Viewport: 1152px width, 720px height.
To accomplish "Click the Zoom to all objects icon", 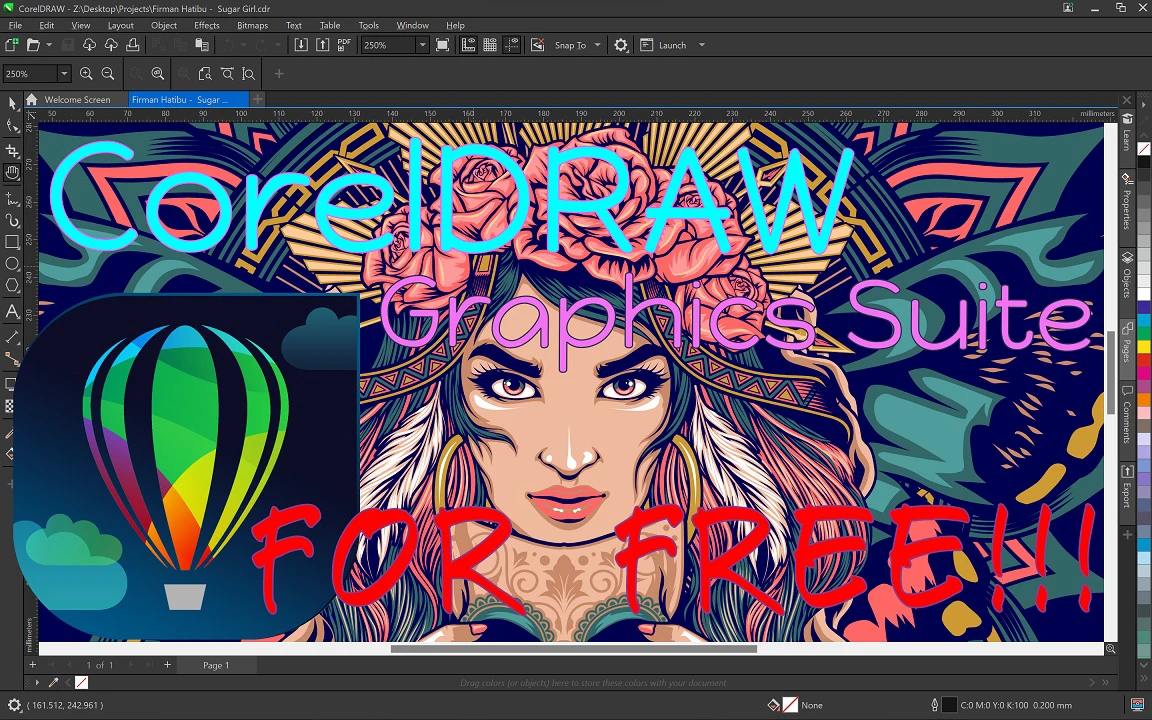I will [158, 73].
